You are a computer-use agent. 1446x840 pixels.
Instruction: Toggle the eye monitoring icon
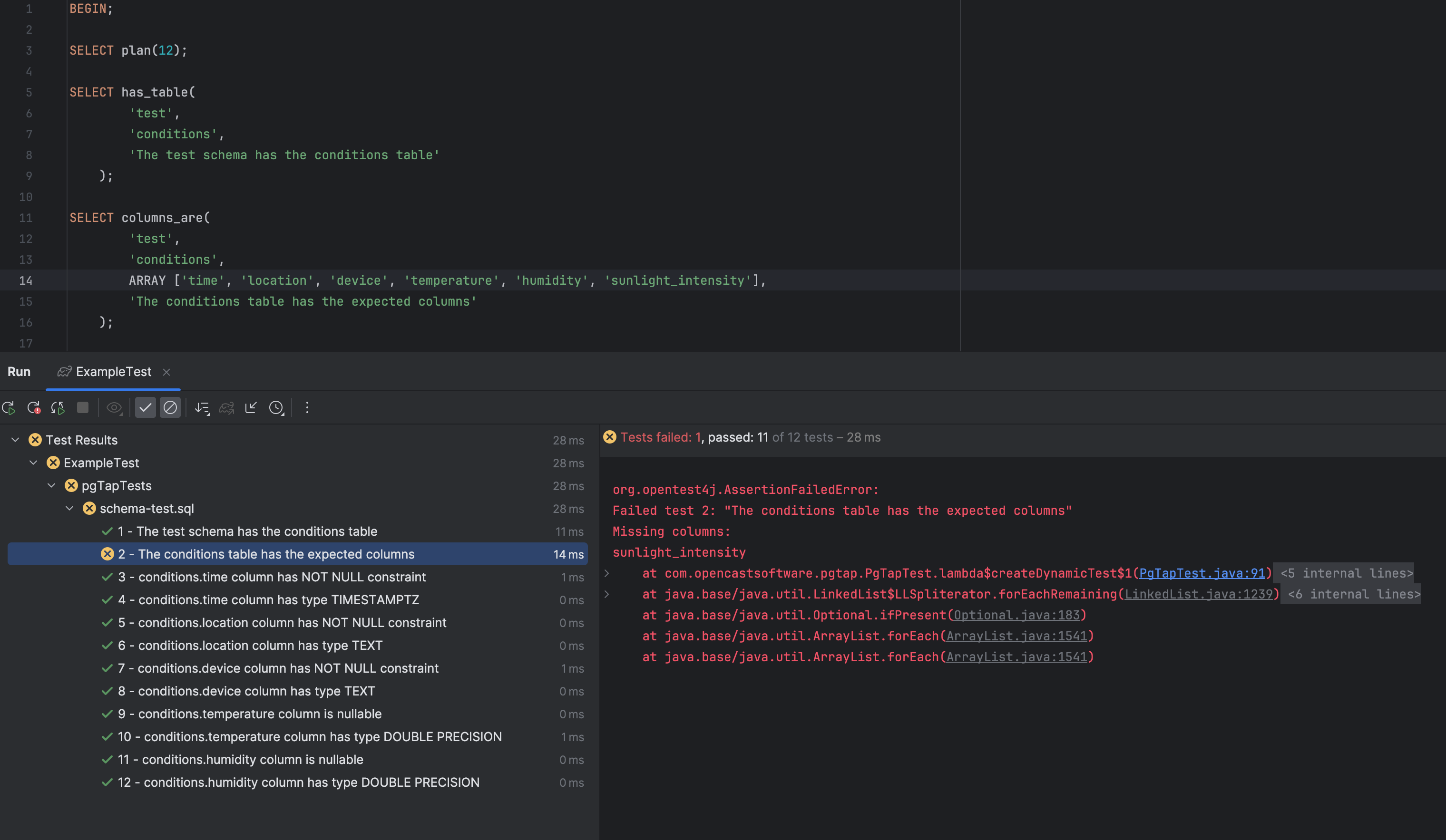[x=114, y=408]
